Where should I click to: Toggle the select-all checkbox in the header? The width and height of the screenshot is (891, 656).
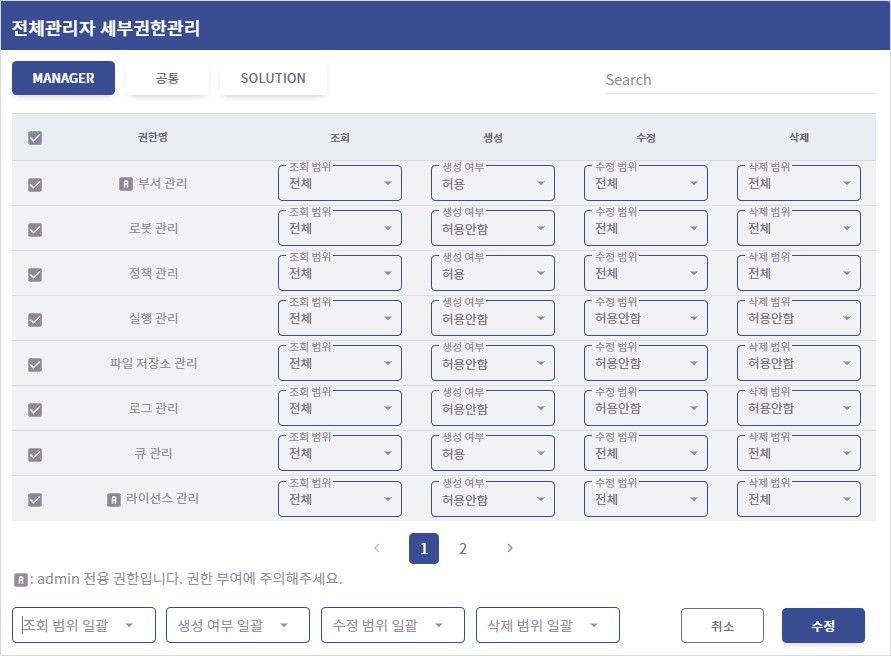[35, 137]
